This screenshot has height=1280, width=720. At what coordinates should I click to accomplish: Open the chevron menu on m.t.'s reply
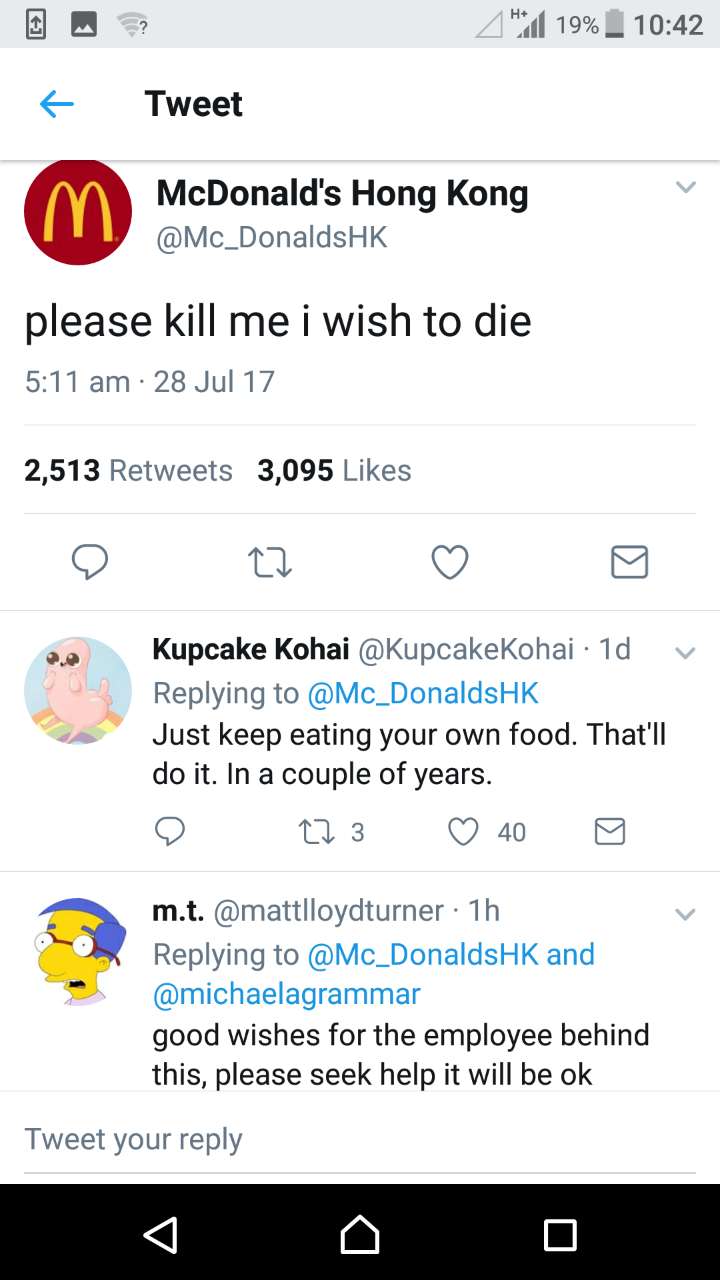[685, 914]
